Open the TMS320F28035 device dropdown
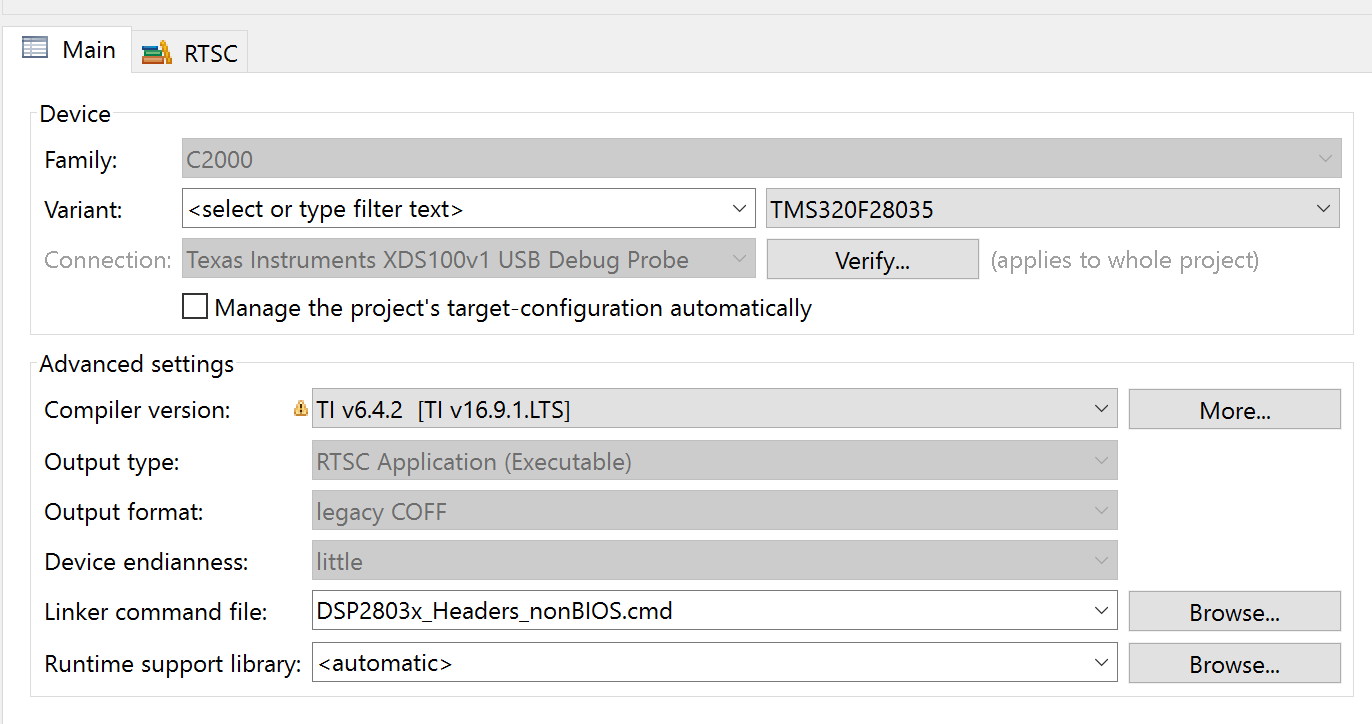Image resolution: width=1372 pixels, height=724 pixels. click(x=1052, y=209)
